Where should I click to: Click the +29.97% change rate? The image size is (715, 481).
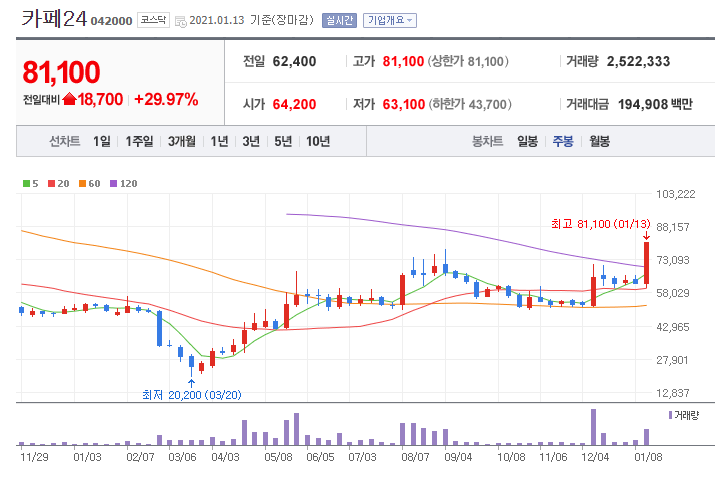pos(166,99)
